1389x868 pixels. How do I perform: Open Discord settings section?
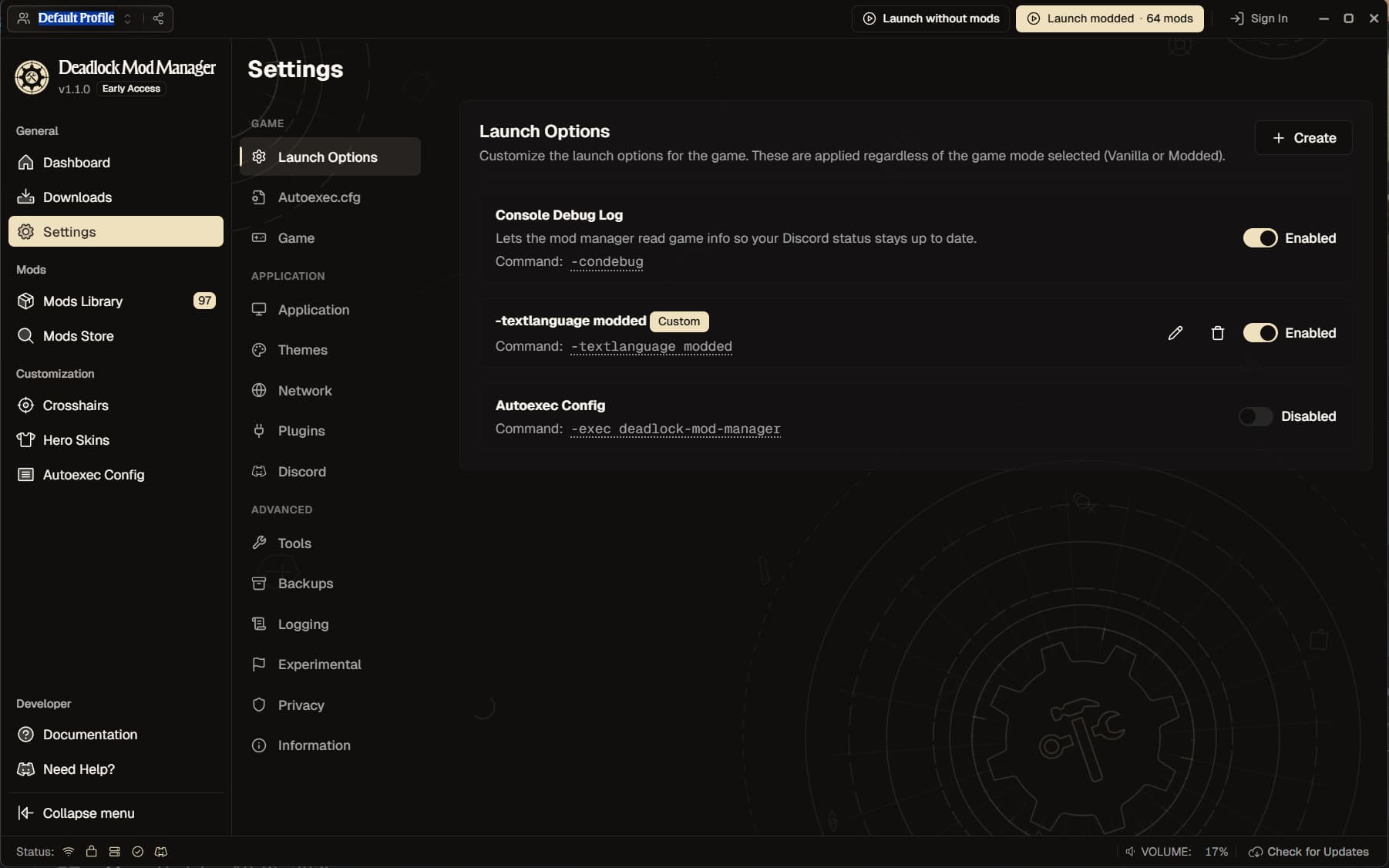(330, 472)
